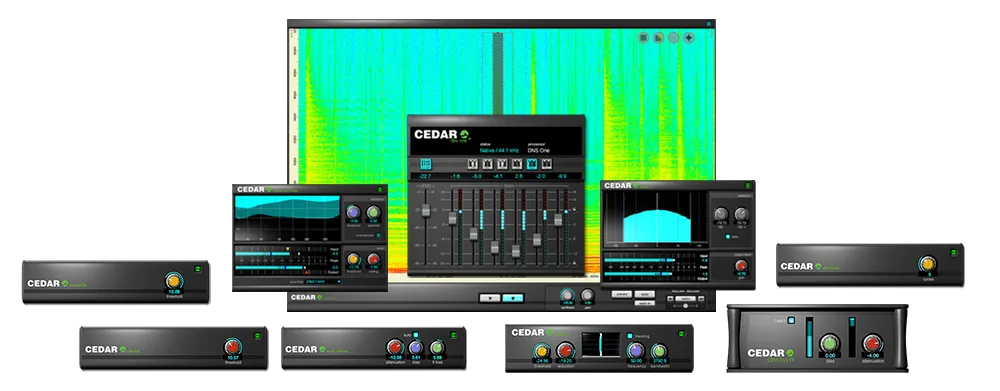This screenshot has height=391, width=1000.
Task: Click green bypass icon on output level window
Action: point(747,186)
